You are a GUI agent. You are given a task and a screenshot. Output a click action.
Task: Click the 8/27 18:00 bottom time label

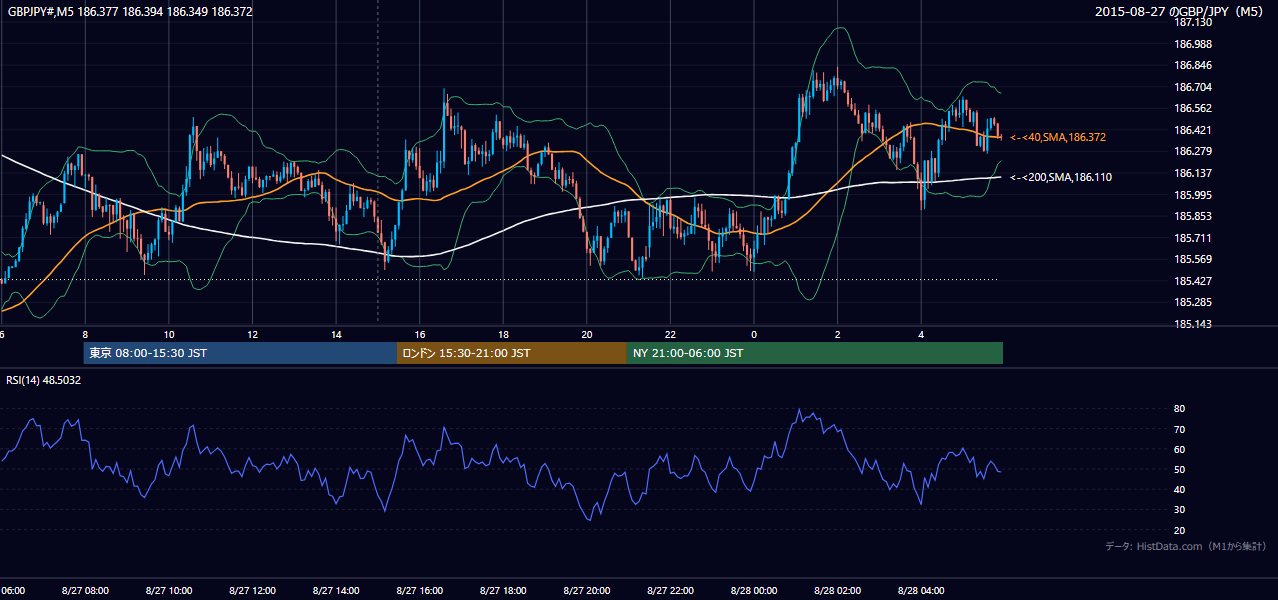pyautogui.click(x=503, y=591)
